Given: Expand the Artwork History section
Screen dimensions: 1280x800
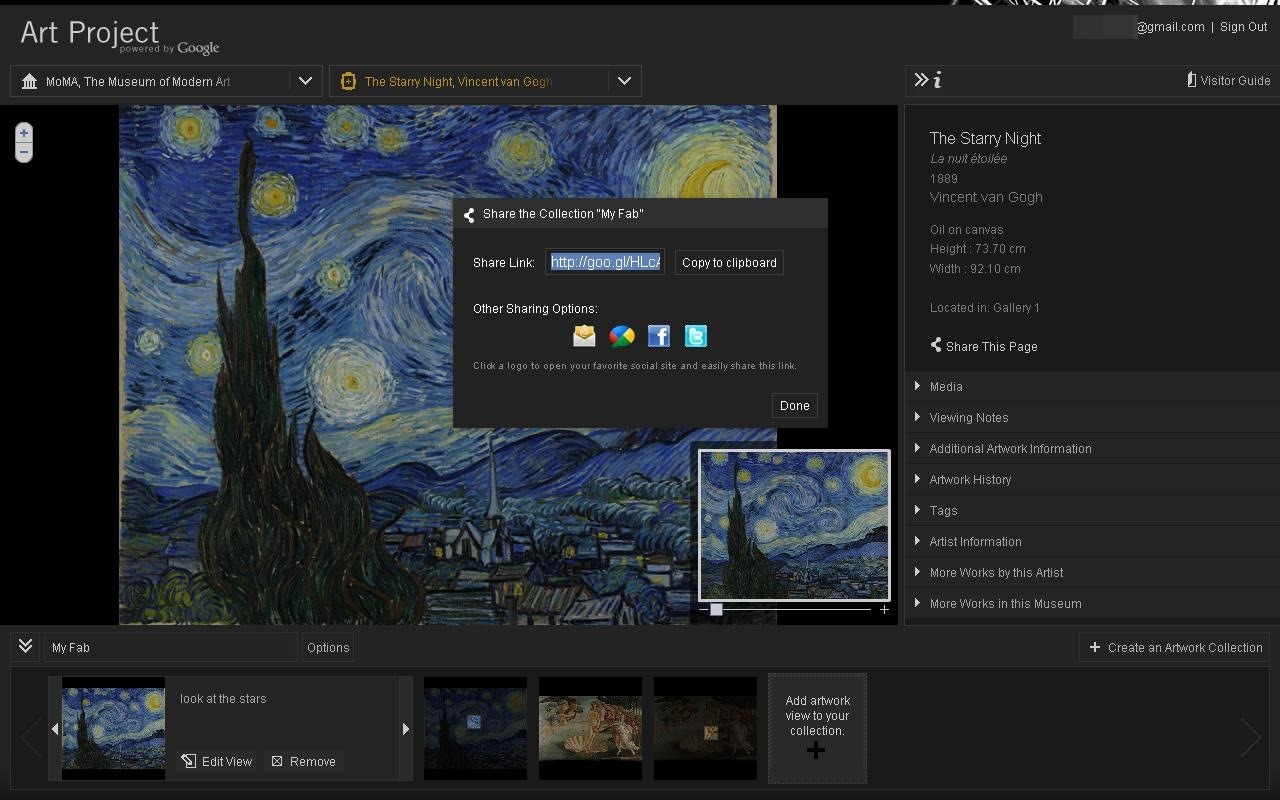Looking at the screenshot, I should click(x=1092, y=479).
